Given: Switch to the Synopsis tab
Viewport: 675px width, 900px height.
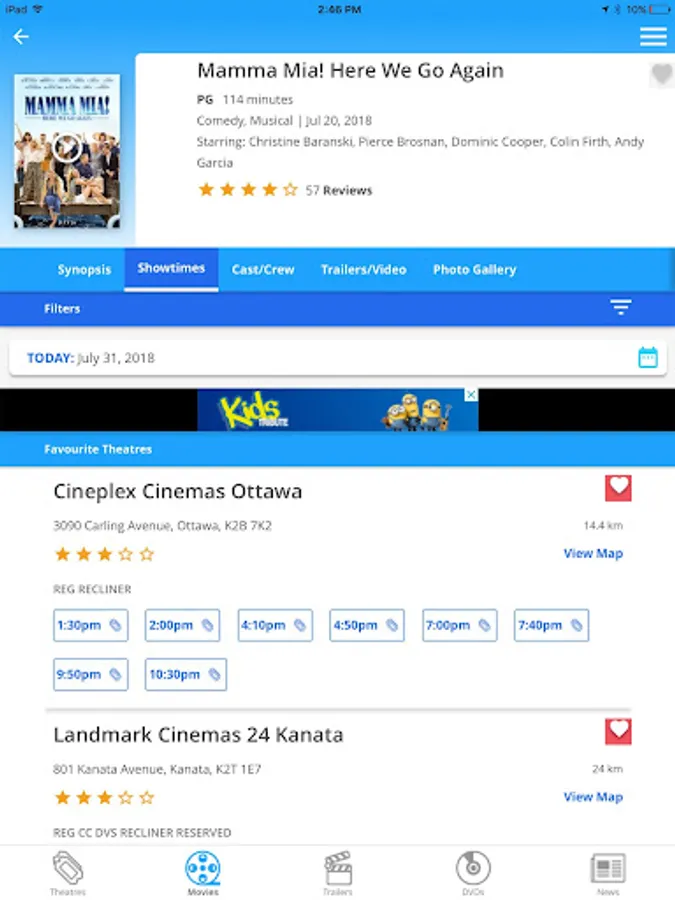Looking at the screenshot, I should click(84, 270).
